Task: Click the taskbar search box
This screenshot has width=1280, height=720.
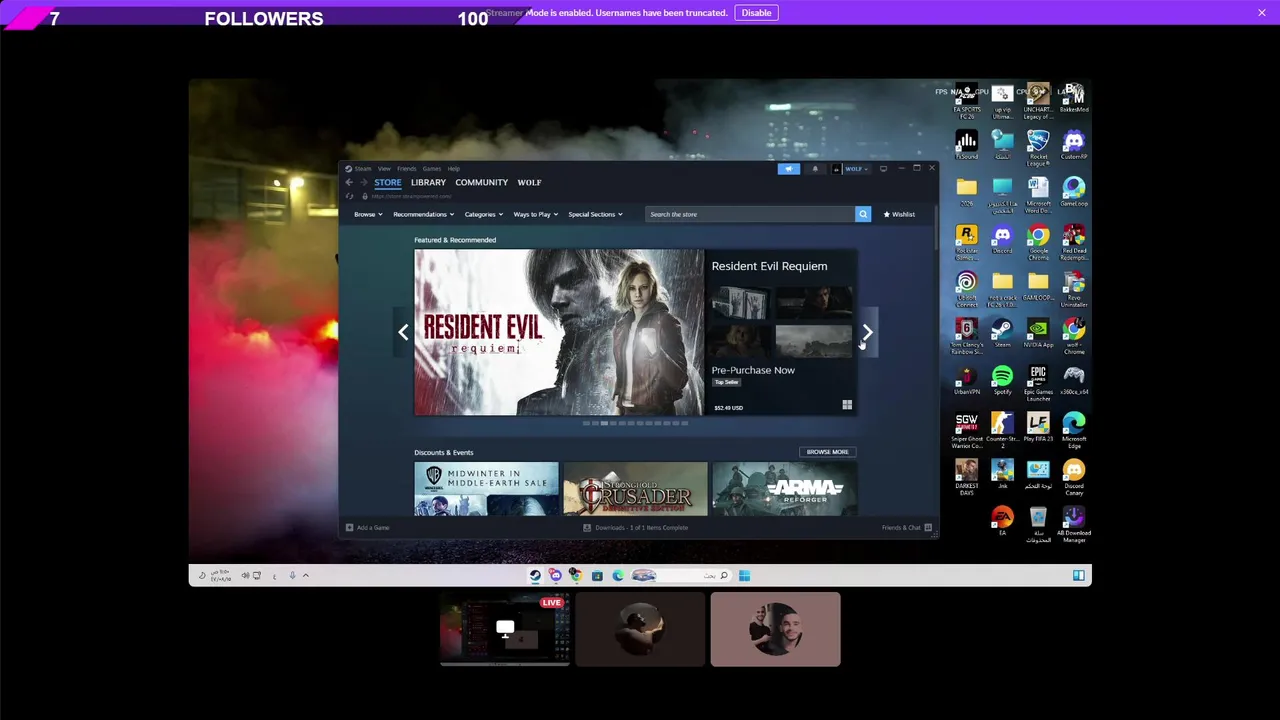Action: click(x=693, y=575)
